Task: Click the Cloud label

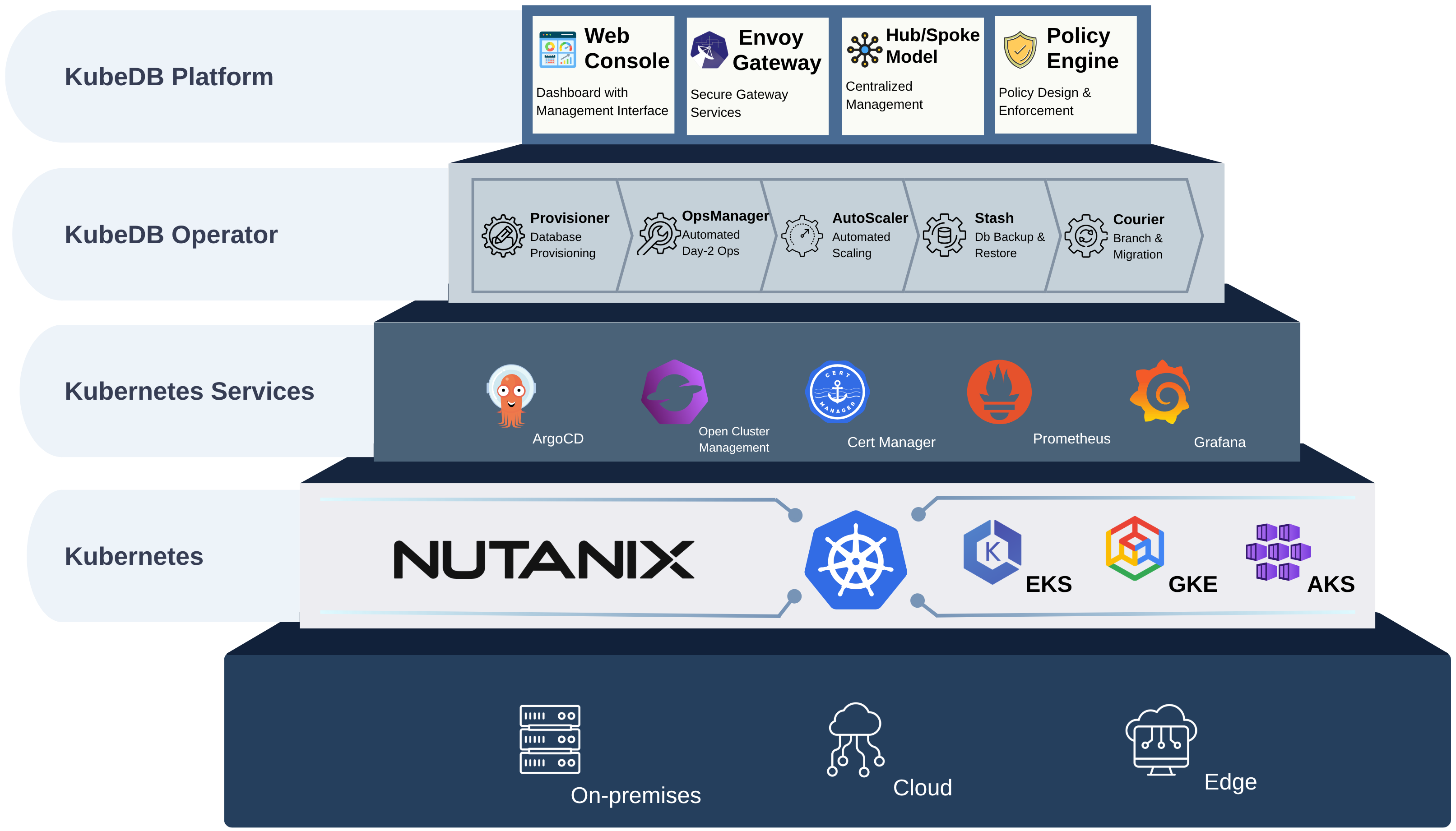Action: pyautogui.click(x=922, y=788)
